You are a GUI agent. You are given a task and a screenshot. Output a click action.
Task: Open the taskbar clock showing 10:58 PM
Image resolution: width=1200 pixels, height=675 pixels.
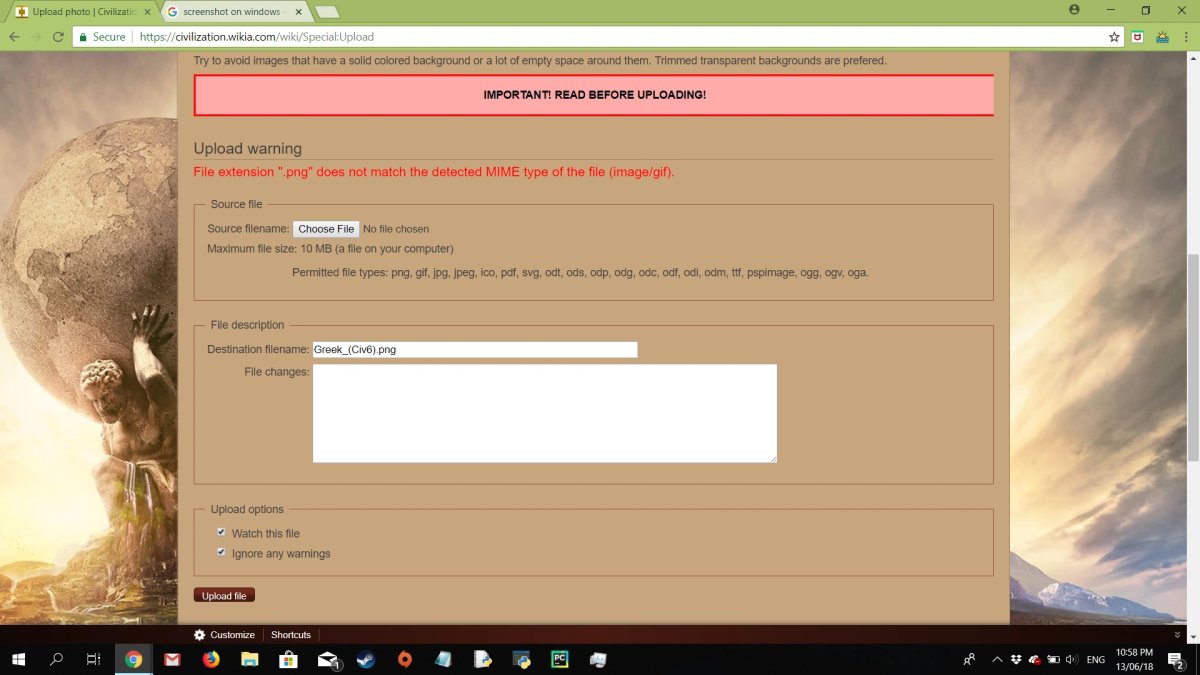[1133, 659]
